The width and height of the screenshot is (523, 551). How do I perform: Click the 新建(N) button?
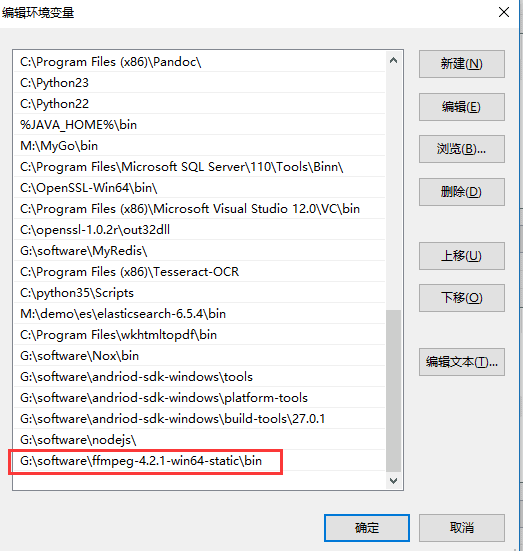coord(461,64)
